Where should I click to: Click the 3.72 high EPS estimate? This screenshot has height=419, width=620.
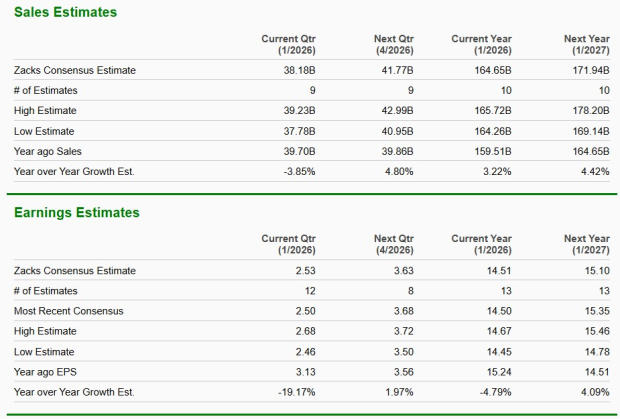click(x=403, y=331)
